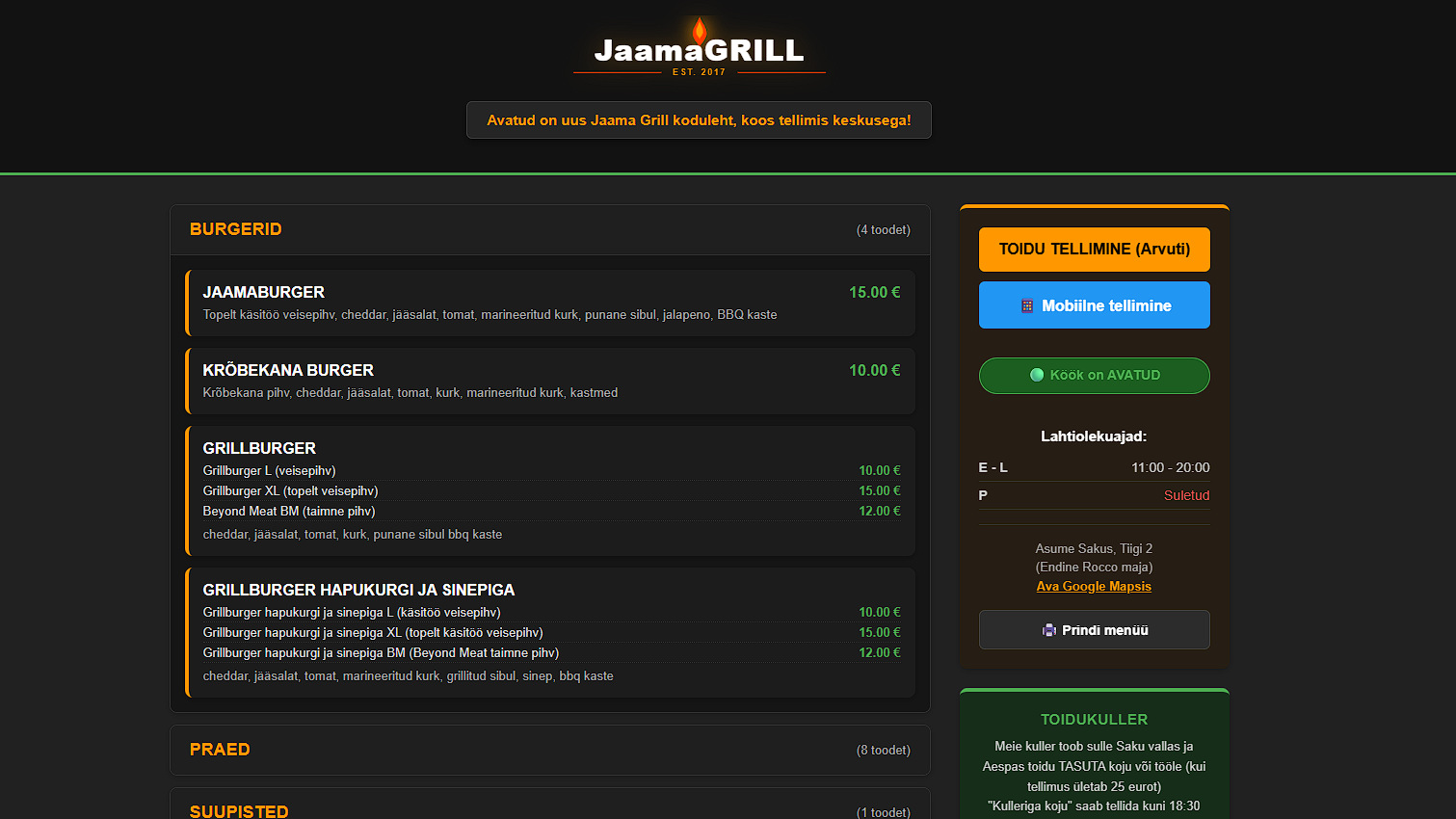
Task: Open the new Jaama Grill website announcement
Action: (x=699, y=120)
